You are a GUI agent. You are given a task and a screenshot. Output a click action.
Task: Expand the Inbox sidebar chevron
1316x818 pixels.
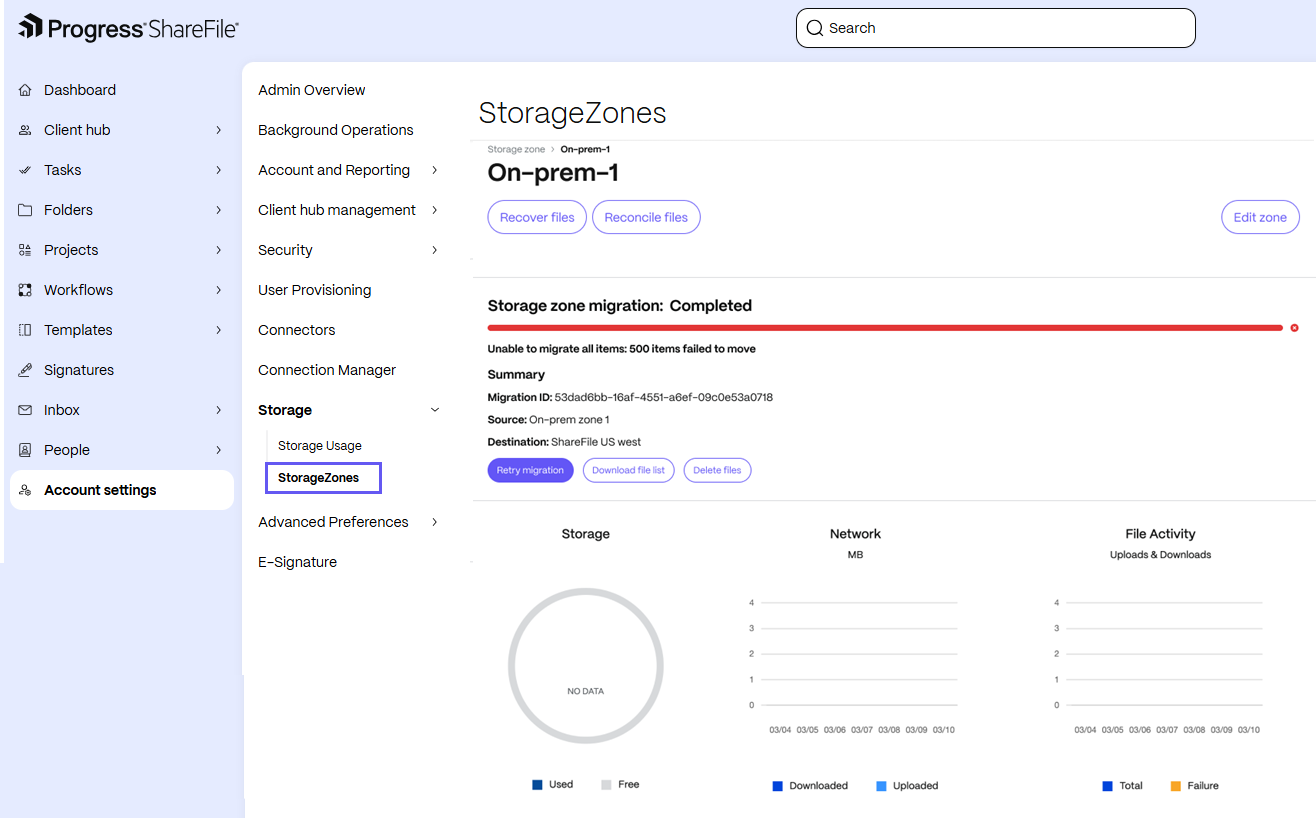[x=218, y=410]
